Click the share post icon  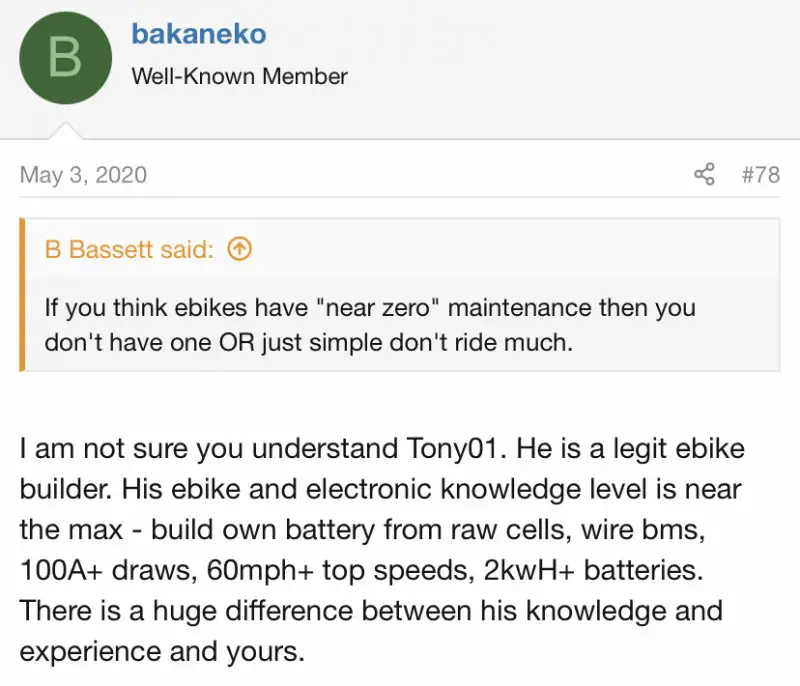click(x=705, y=175)
